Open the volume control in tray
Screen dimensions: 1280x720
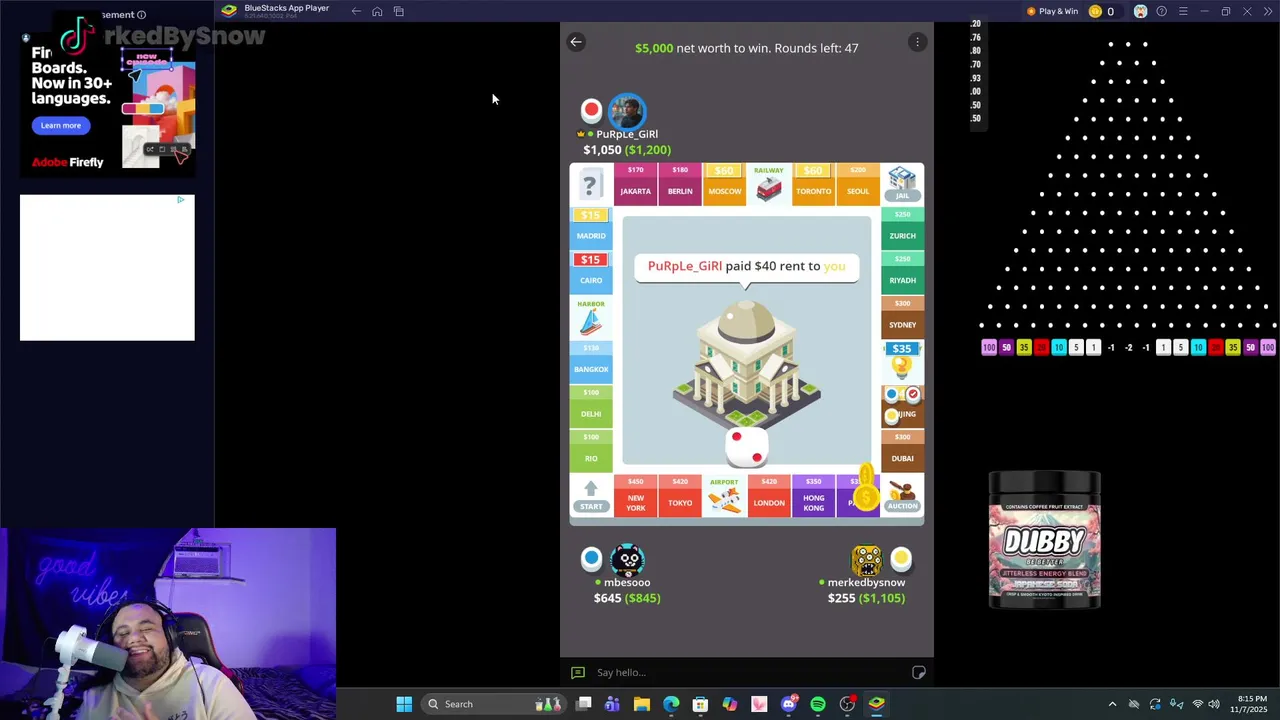pyautogui.click(x=1215, y=704)
